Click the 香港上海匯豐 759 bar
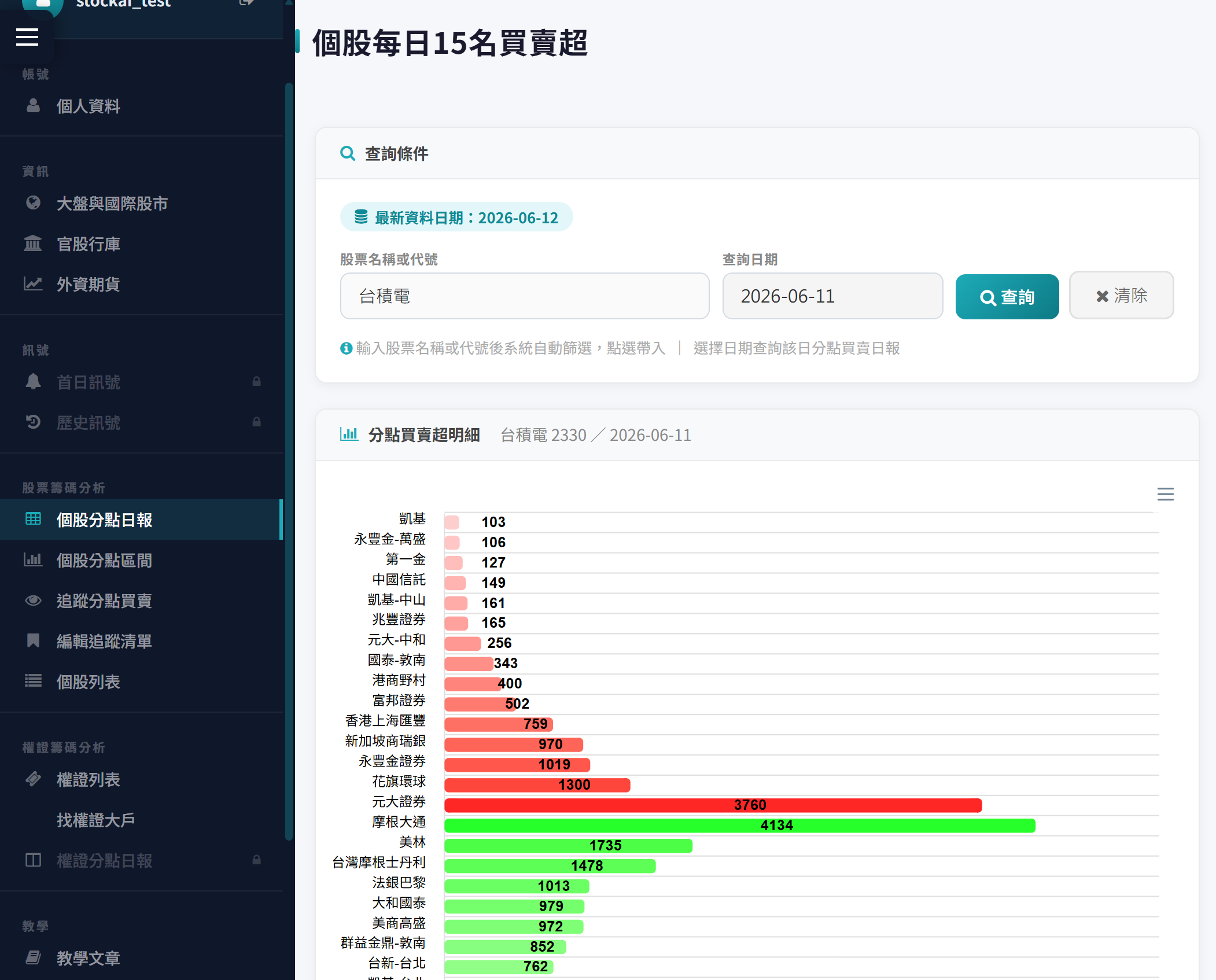The image size is (1216, 980). [x=499, y=724]
